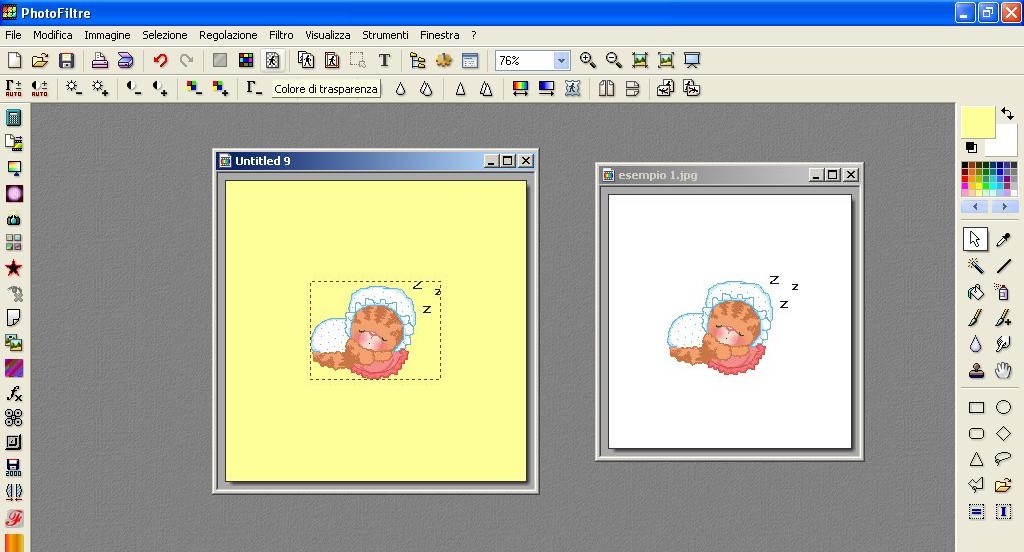Select the Clone stamp tool
The width and height of the screenshot is (1024, 552).
[976, 371]
